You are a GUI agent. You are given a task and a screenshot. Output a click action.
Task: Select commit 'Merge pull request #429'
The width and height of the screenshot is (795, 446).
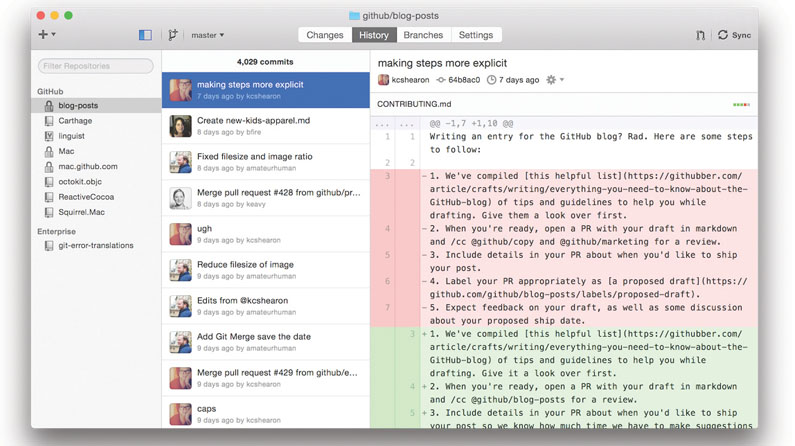tap(266, 378)
